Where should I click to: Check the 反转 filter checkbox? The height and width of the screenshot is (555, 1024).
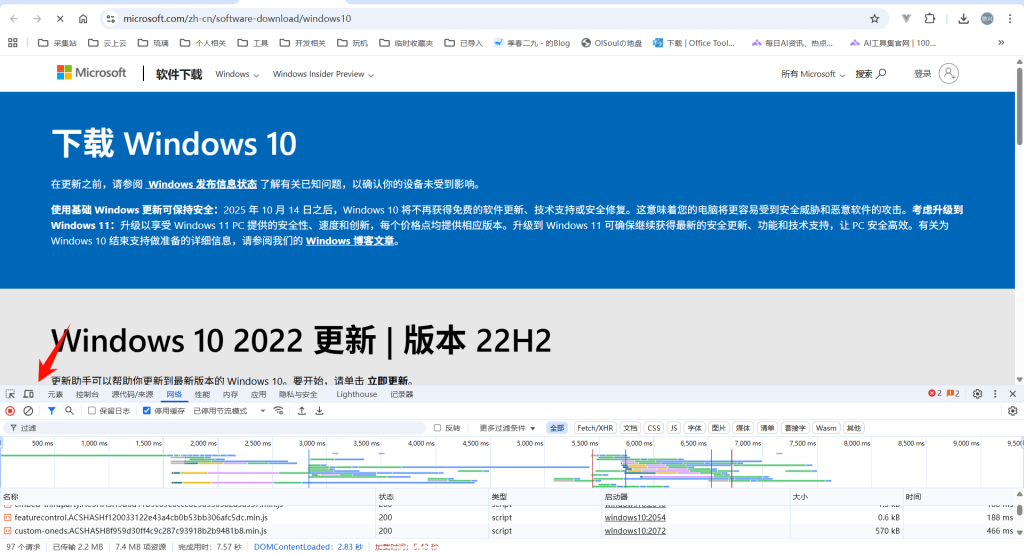click(438, 428)
